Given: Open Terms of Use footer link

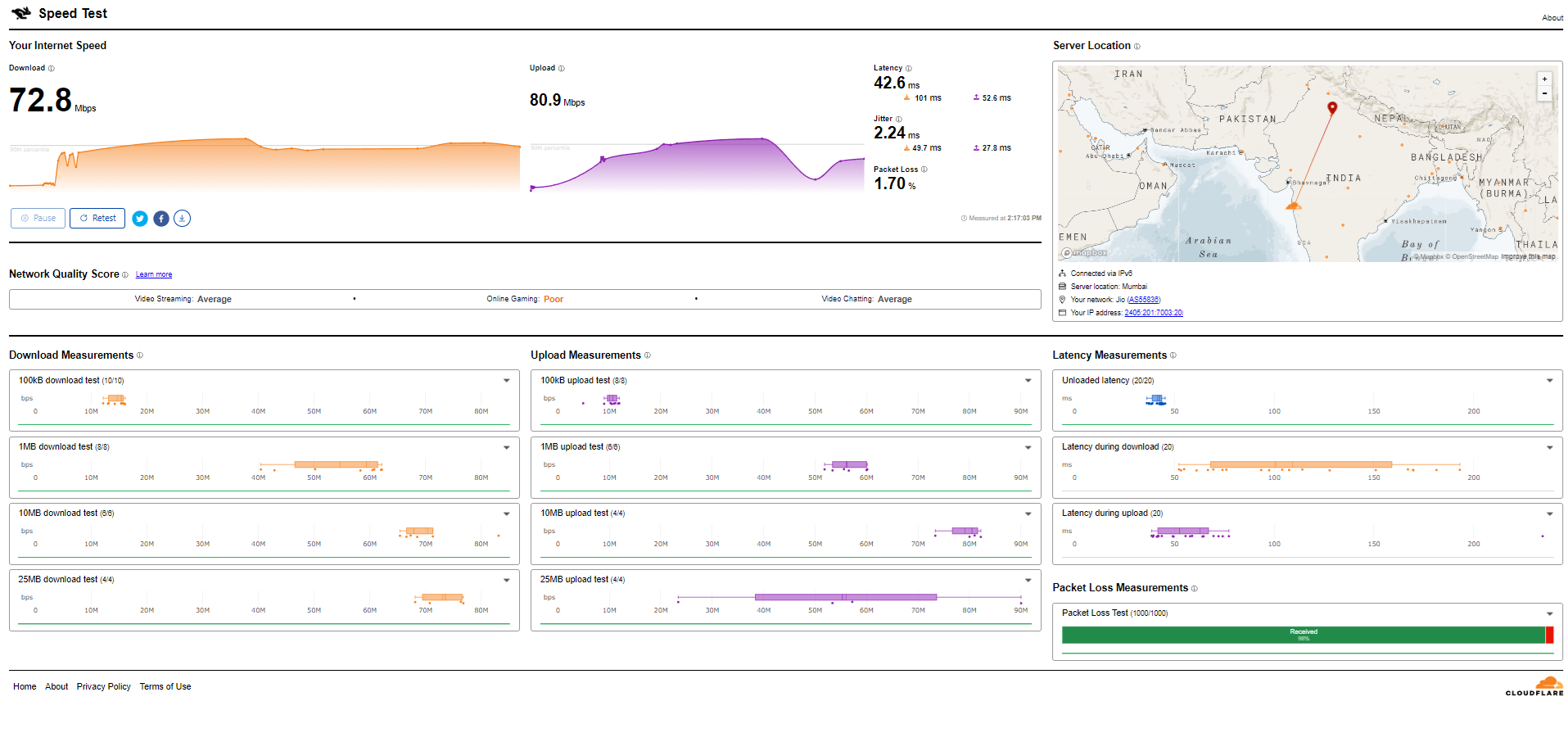Looking at the screenshot, I should [165, 687].
